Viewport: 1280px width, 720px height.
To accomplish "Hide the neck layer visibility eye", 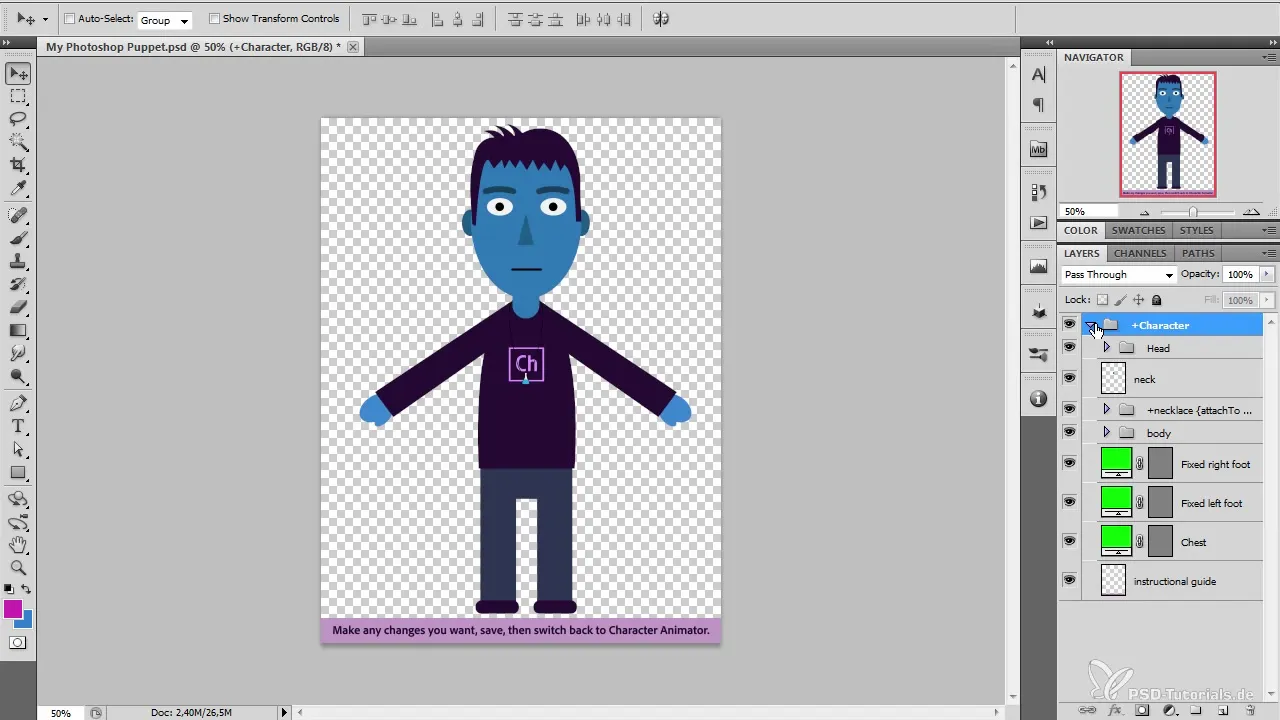I will coord(1069,378).
